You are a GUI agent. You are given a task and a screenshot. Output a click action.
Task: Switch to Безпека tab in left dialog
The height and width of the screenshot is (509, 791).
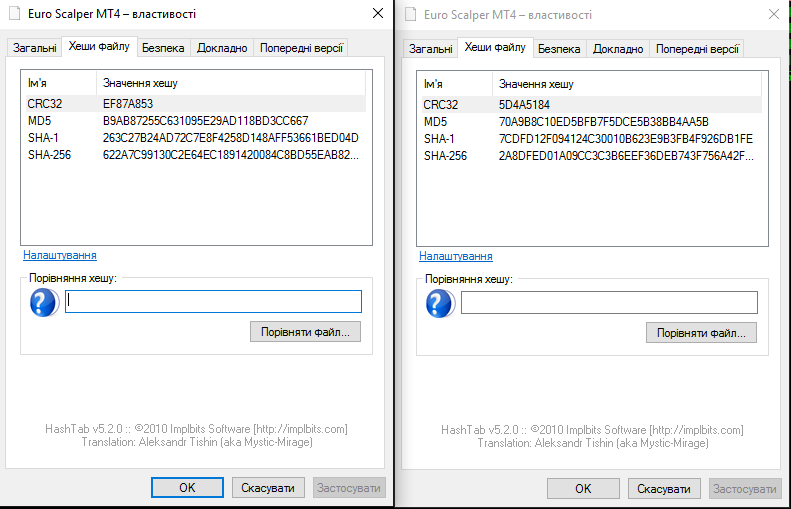tap(163, 48)
